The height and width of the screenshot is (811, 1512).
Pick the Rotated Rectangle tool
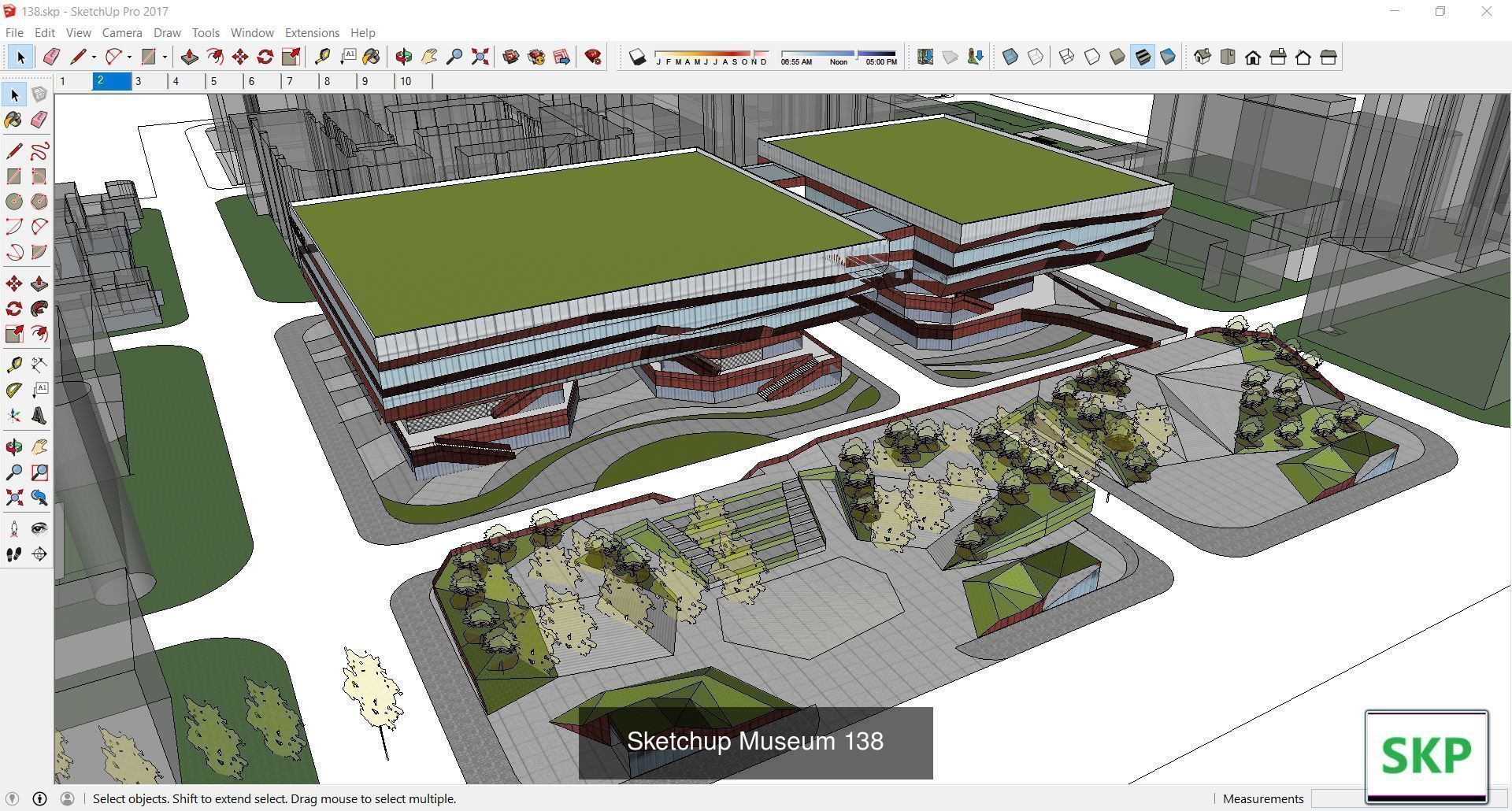click(x=39, y=176)
